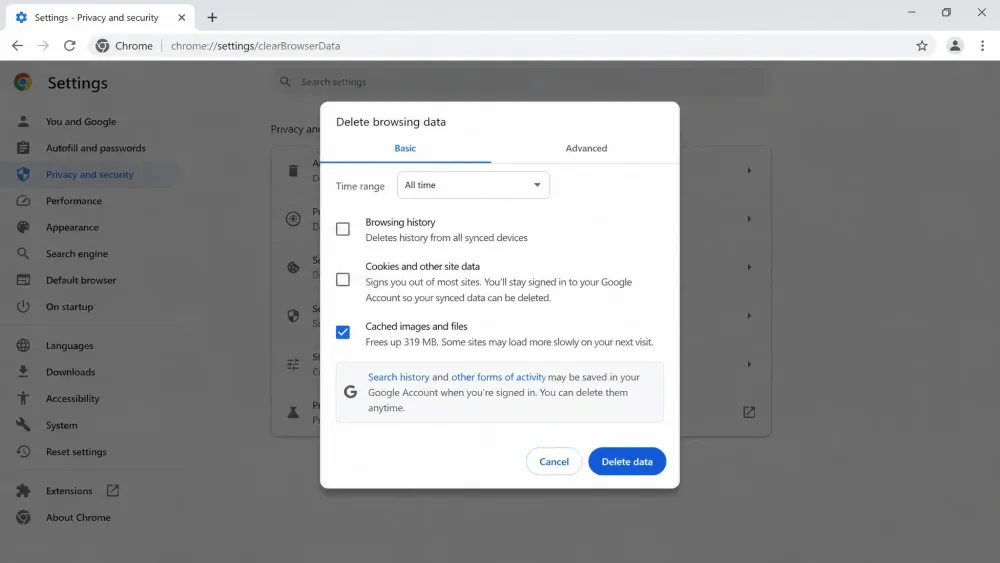Viewport: 1000px width, 563px height.
Task: Click the Extensions puzzle icon
Action: [x=23, y=491]
